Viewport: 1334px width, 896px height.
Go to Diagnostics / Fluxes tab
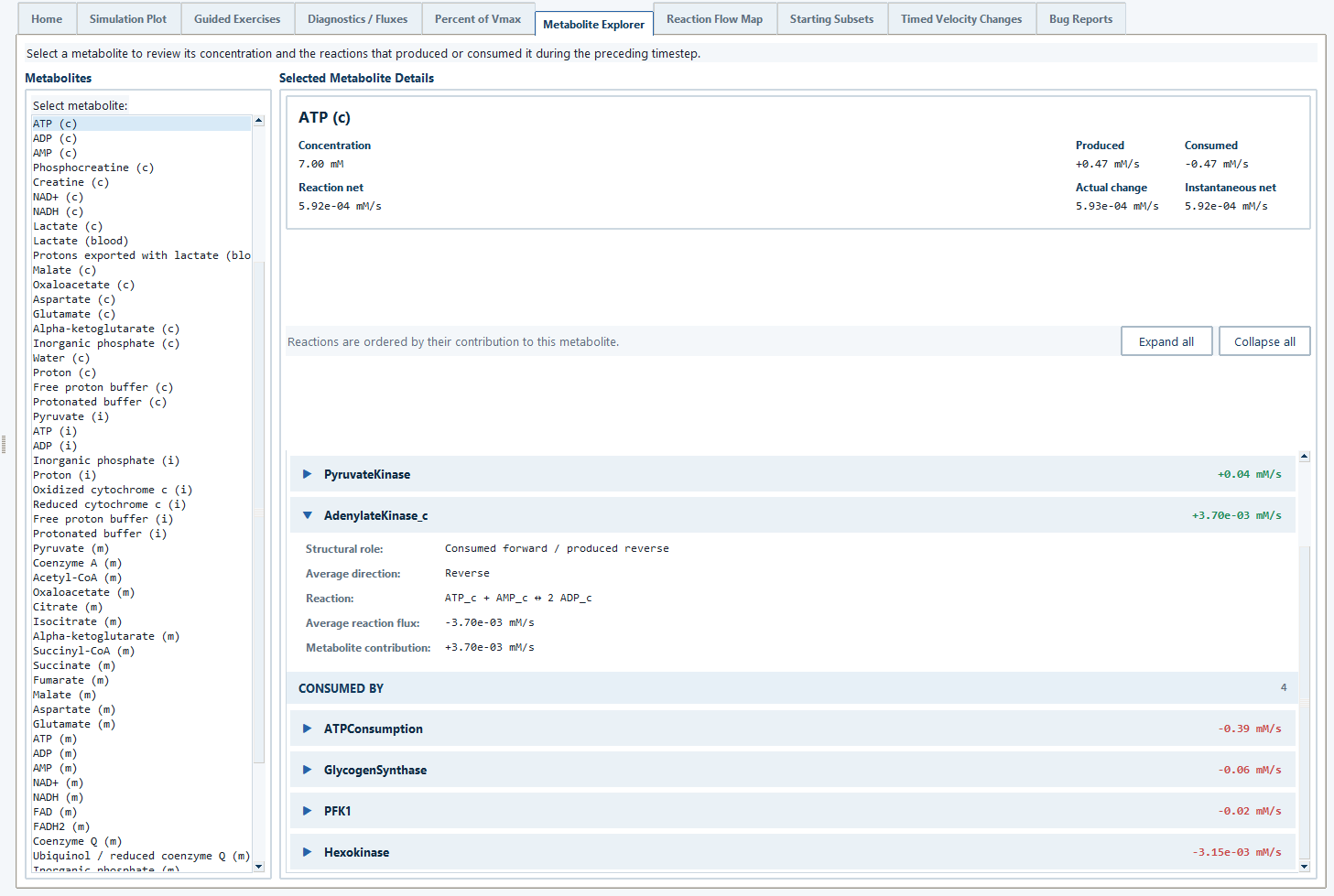tap(358, 19)
